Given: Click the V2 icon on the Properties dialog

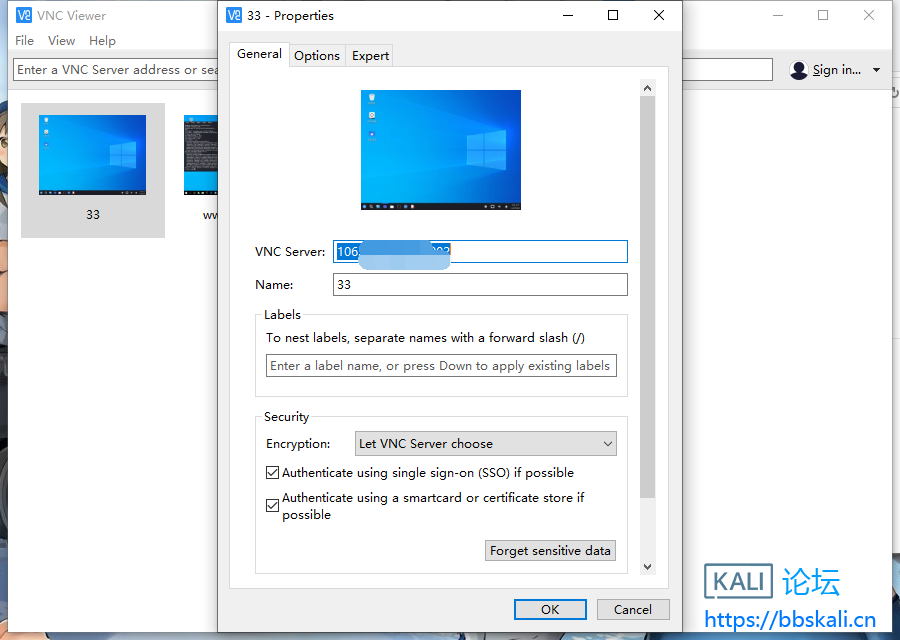Looking at the screenshot, I should coord(232,15).
